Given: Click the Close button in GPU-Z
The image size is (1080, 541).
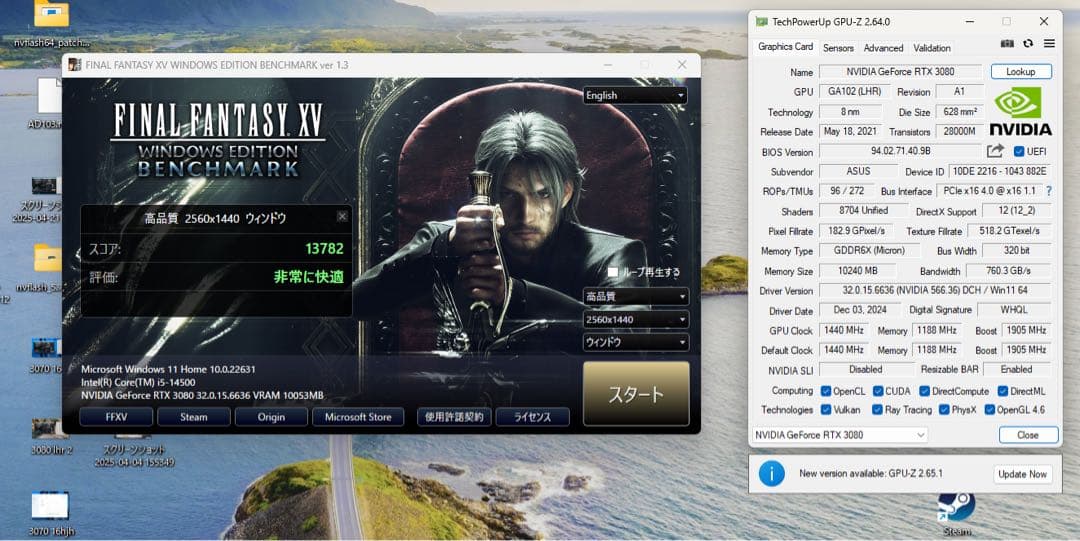Looking at the screenshot, I should pyautogui.click(x=1028, y=435).
